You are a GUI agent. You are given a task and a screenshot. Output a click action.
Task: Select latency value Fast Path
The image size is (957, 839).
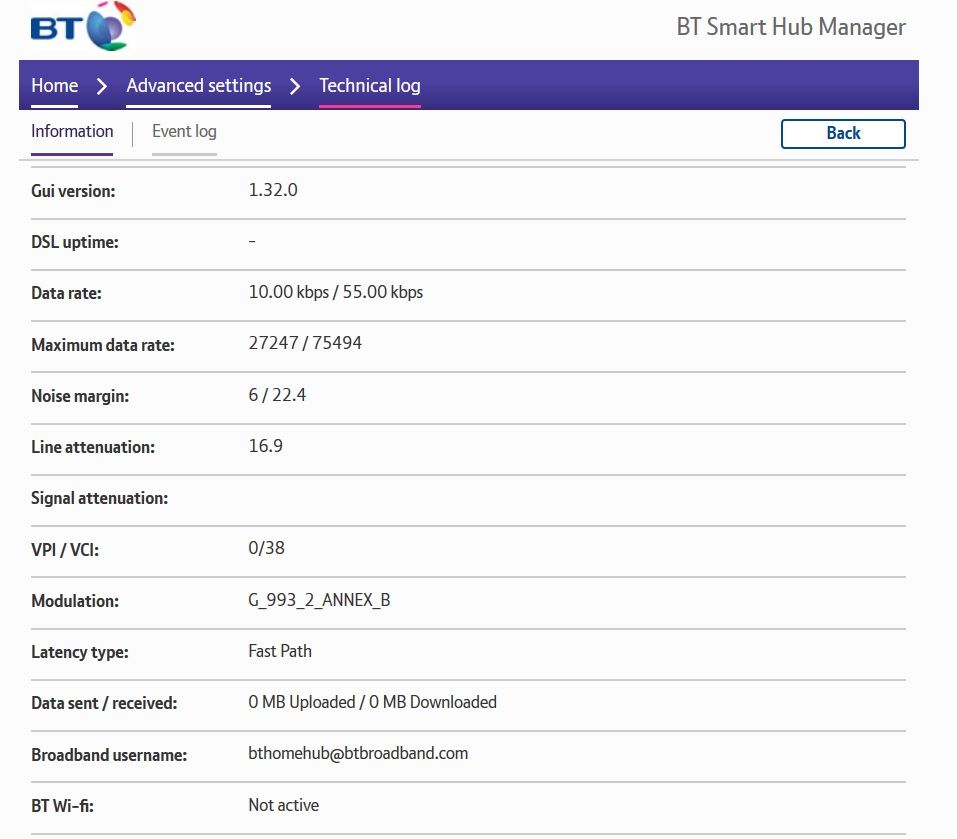pos(280,651)
